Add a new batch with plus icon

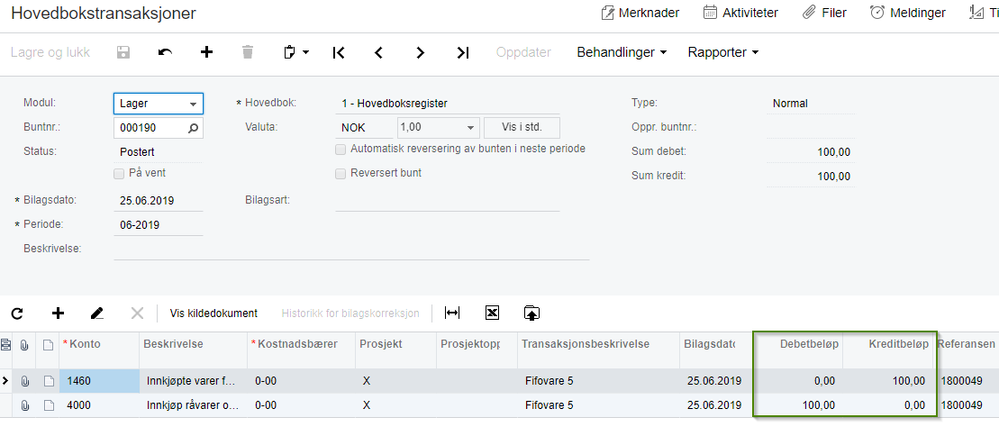click(x=207, y=52)
